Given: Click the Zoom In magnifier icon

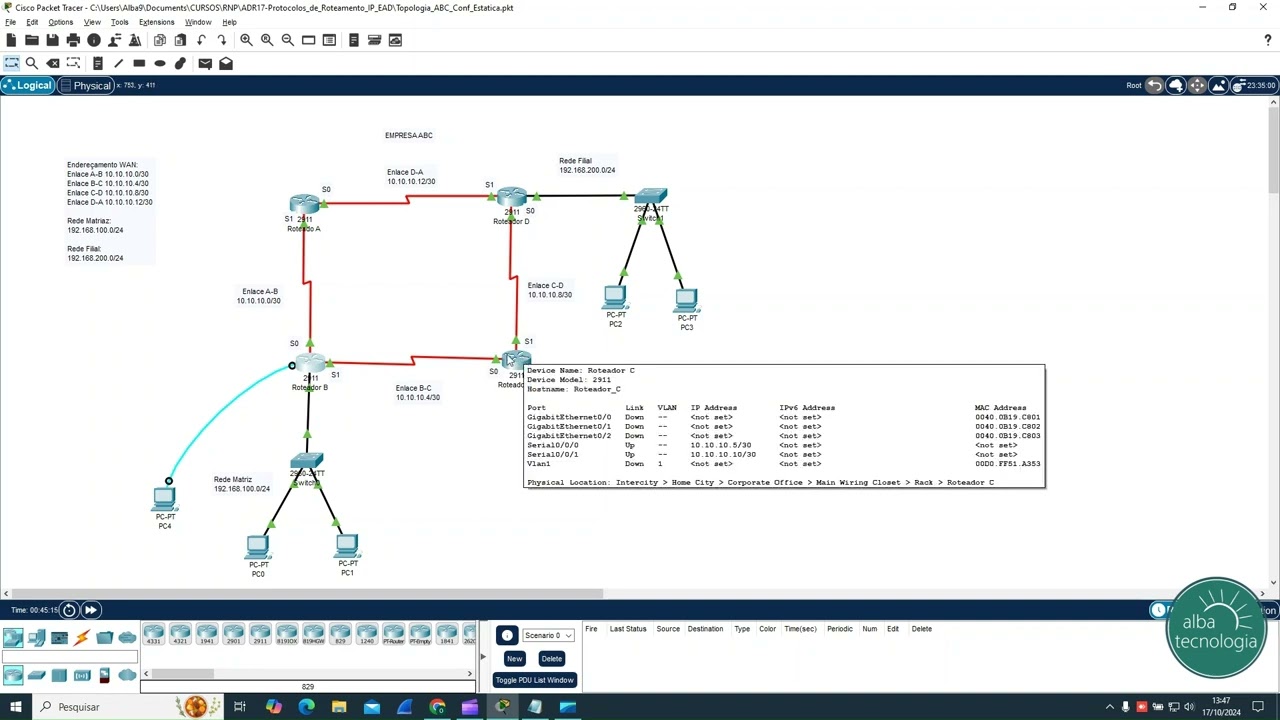Looking at the screenshot, I should (246, 40).
